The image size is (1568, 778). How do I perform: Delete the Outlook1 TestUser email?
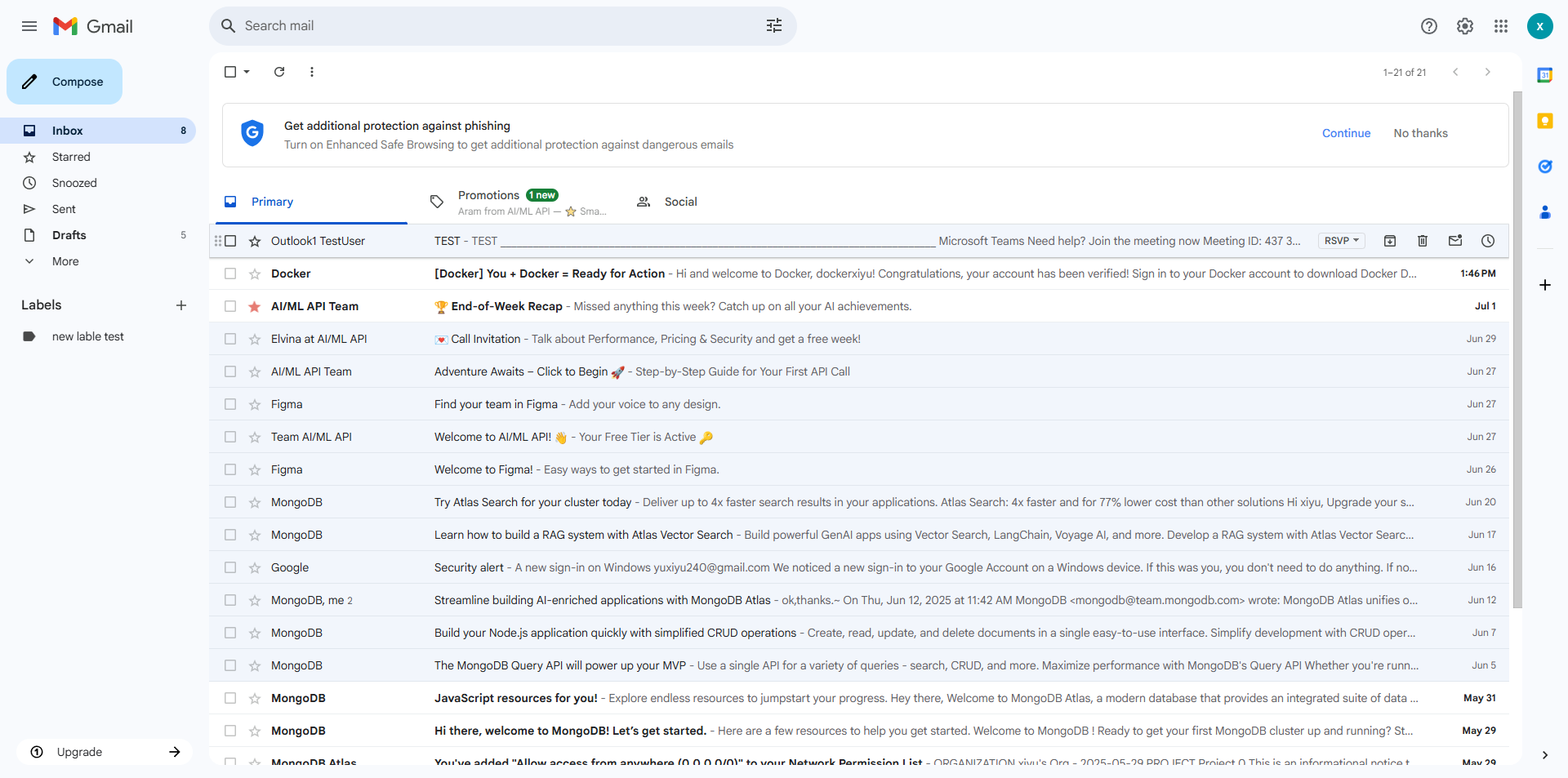point(1423,241)
